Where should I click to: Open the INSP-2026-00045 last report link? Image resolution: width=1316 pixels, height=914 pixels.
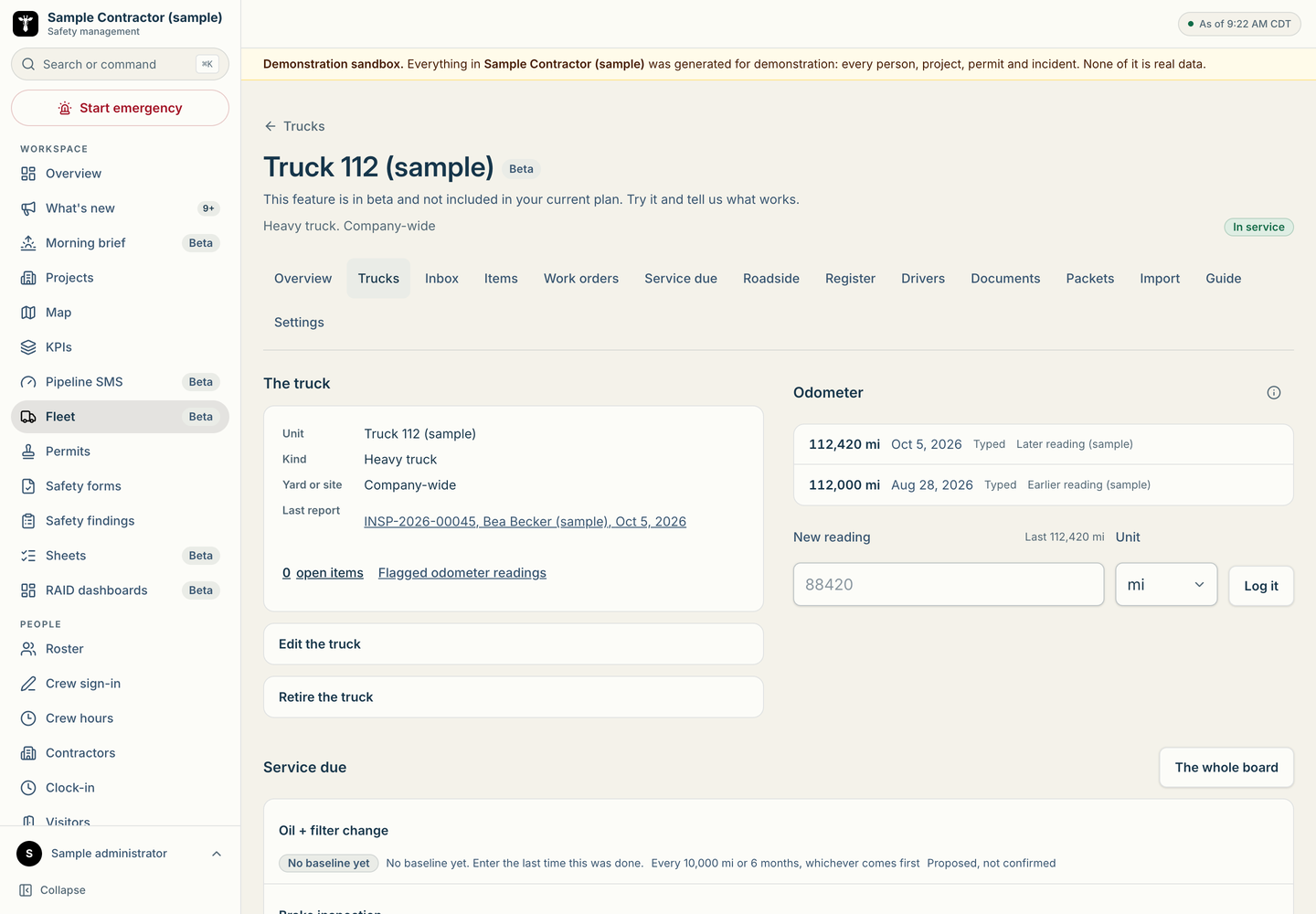525,522
